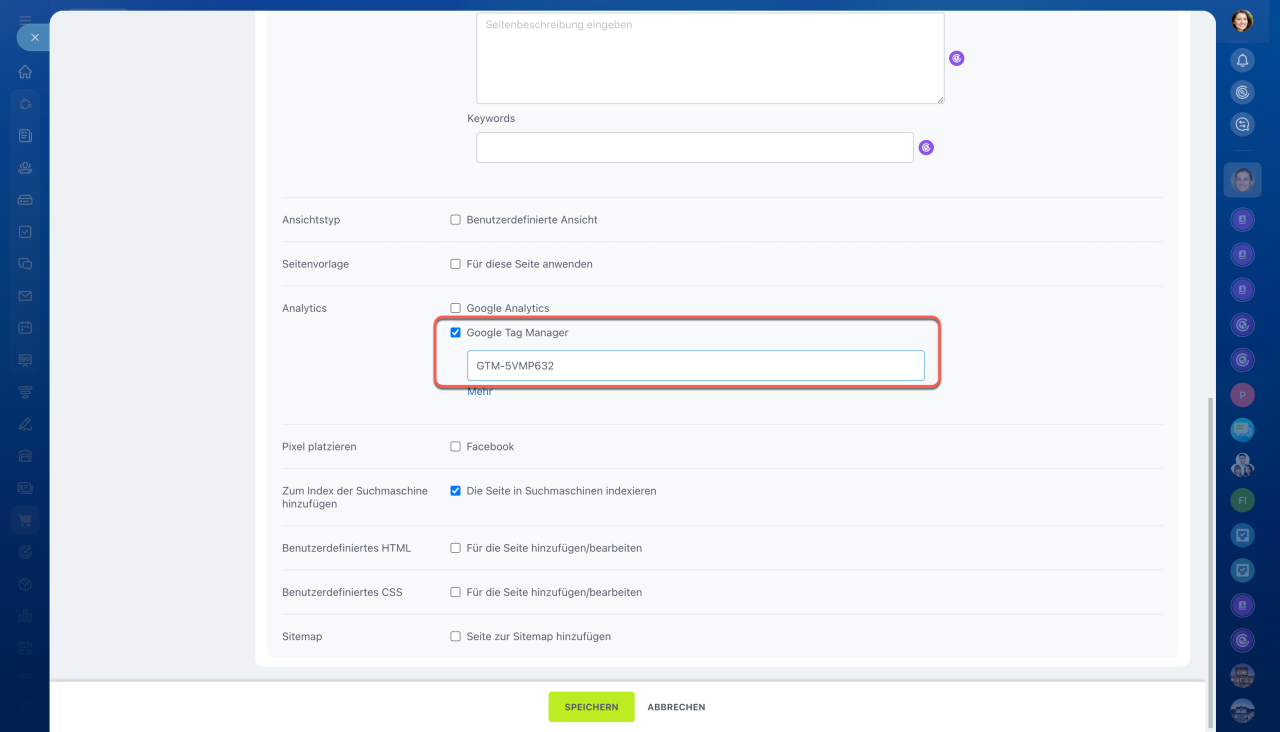Expand the Mehr link under Analytics

[480, 392]
